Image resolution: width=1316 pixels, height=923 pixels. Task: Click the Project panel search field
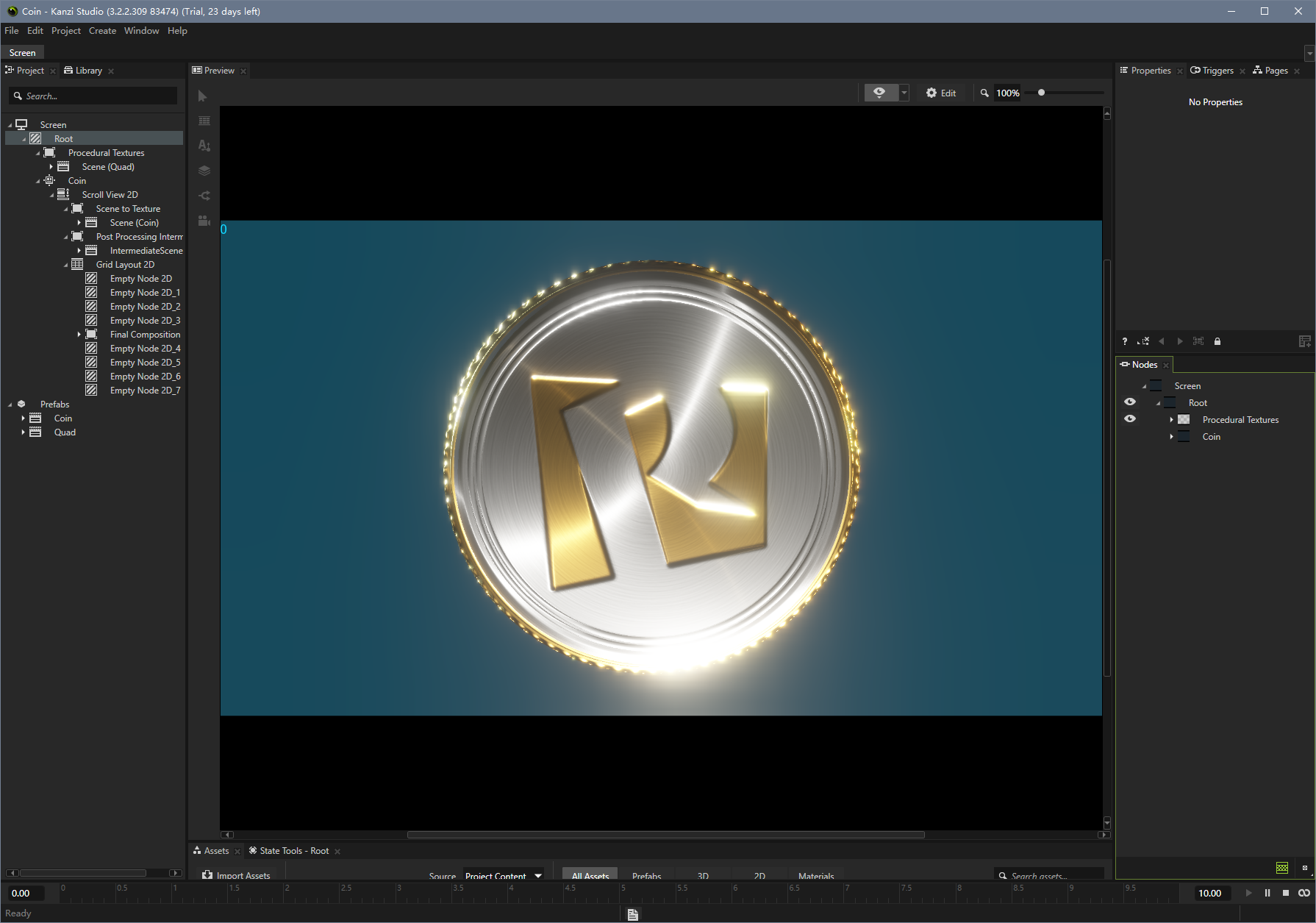click(x=93, y=96)
